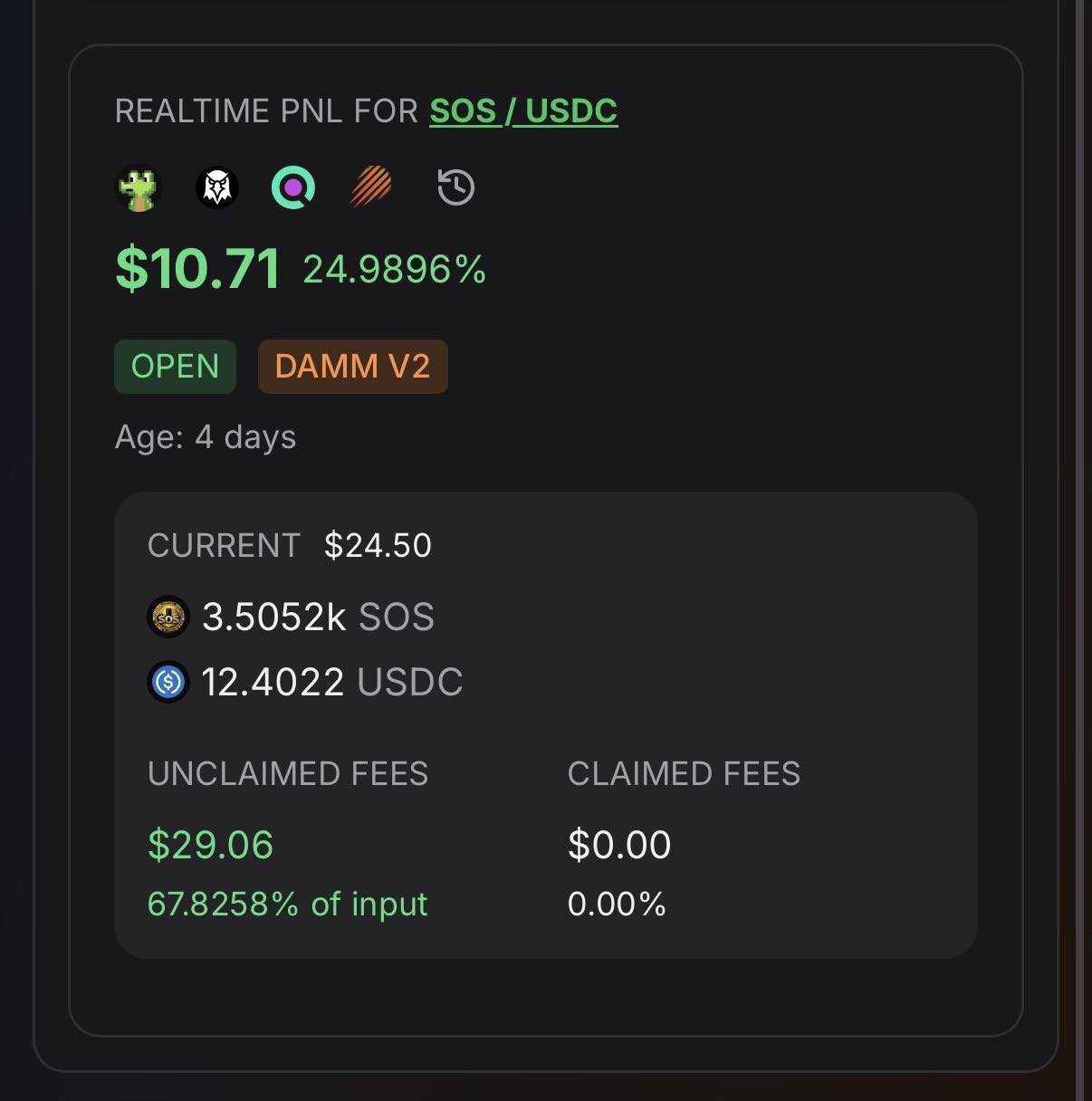The image size is (1092, 1101).
Task: Click the DAMM V2 badge
Action: (352, 367)
